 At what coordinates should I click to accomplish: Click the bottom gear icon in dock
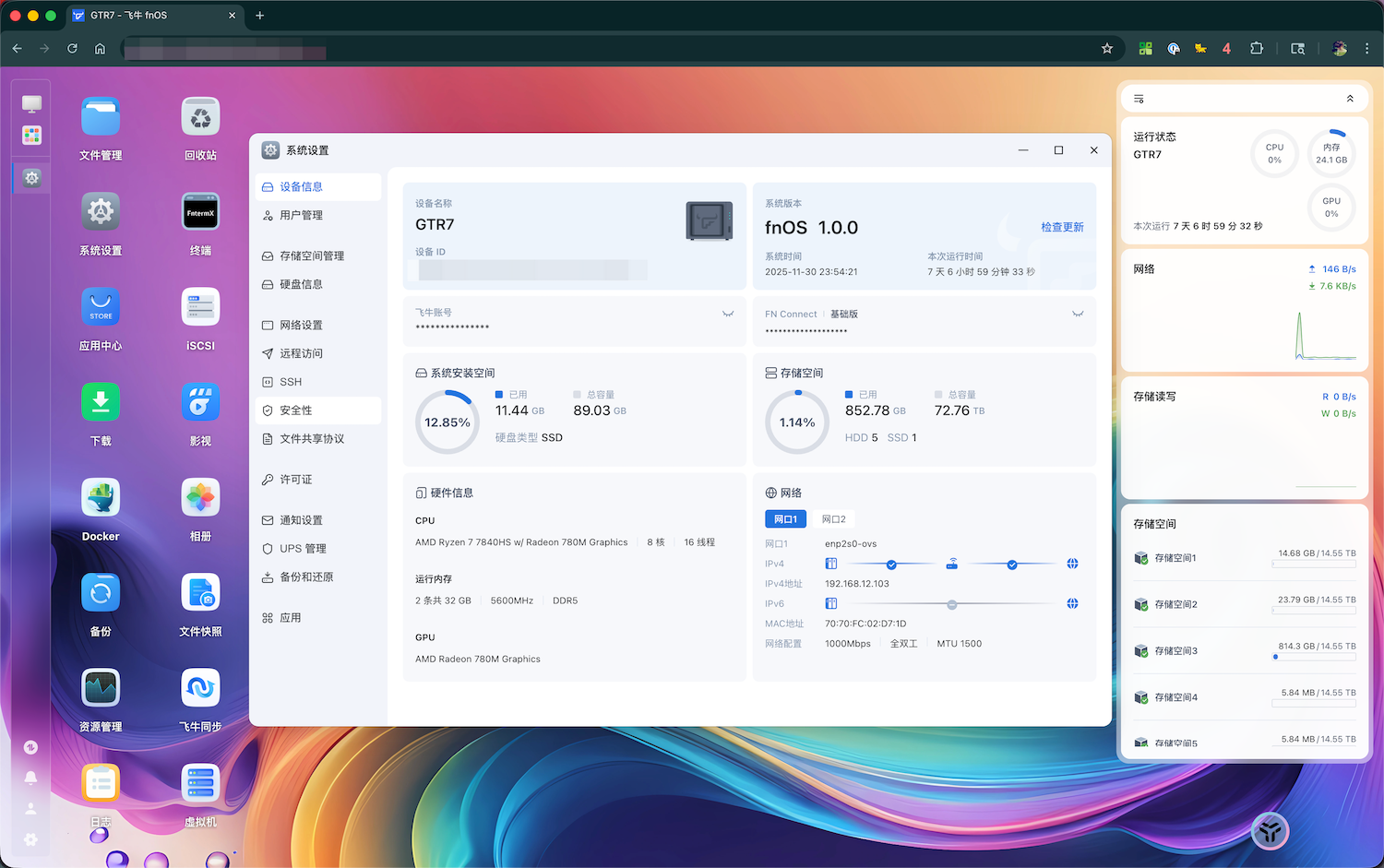[30, 839]
